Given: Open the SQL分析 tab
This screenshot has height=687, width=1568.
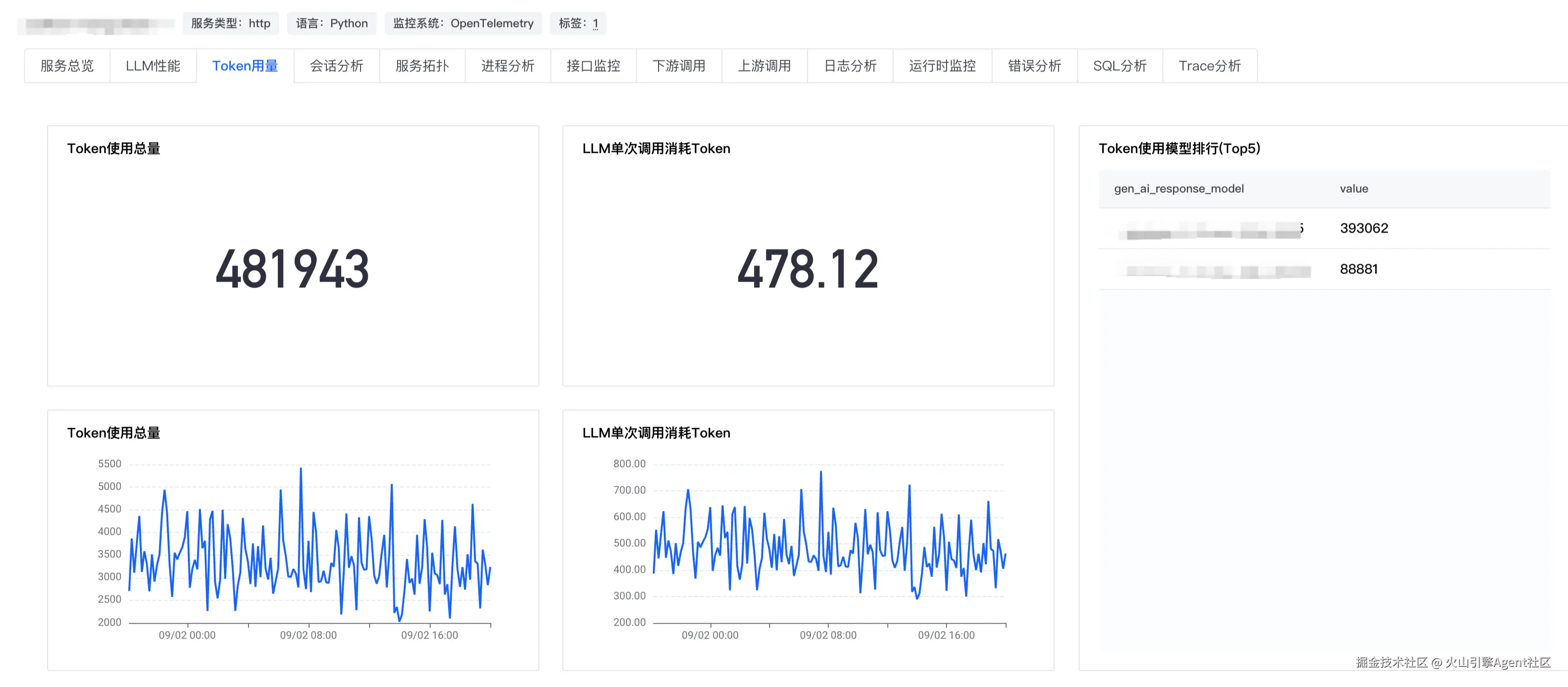Looking at the screenshot, I should point(1120,66).
